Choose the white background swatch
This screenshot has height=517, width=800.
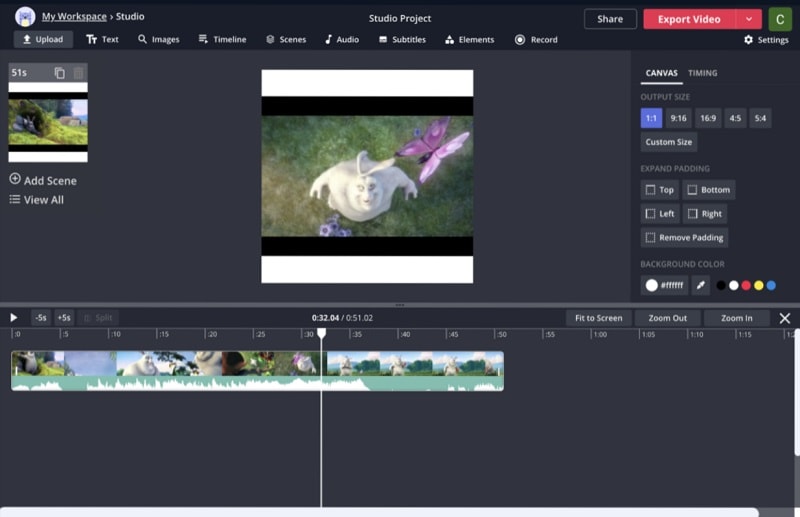[734, 285]
